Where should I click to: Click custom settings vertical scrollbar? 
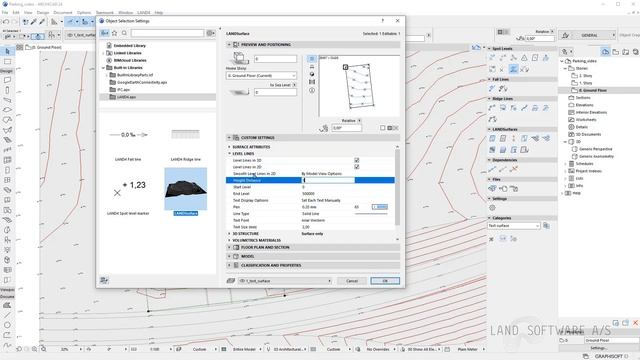coord(398,187)
